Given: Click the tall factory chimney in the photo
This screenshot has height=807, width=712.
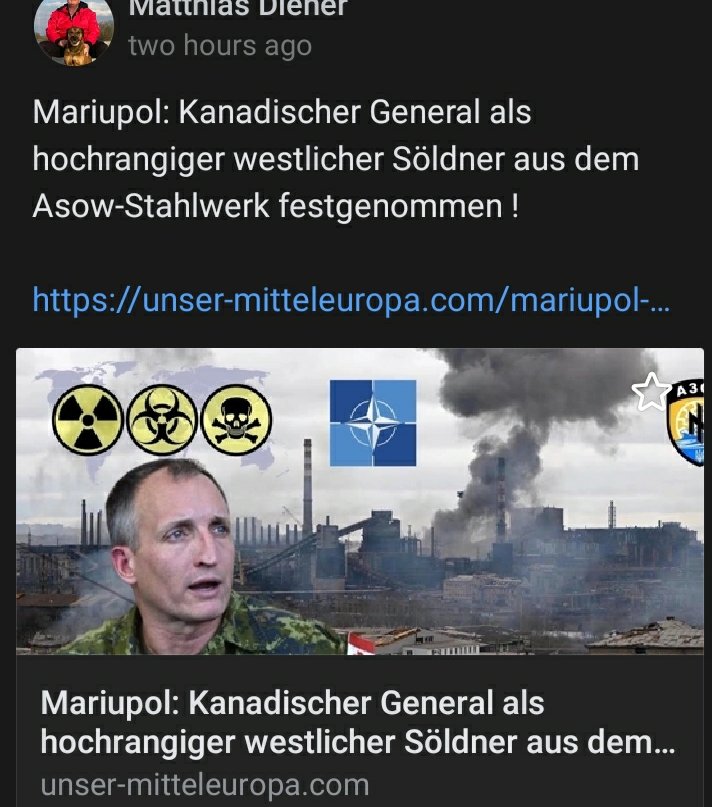Looking at the screenshot, I should coord(307,486).
